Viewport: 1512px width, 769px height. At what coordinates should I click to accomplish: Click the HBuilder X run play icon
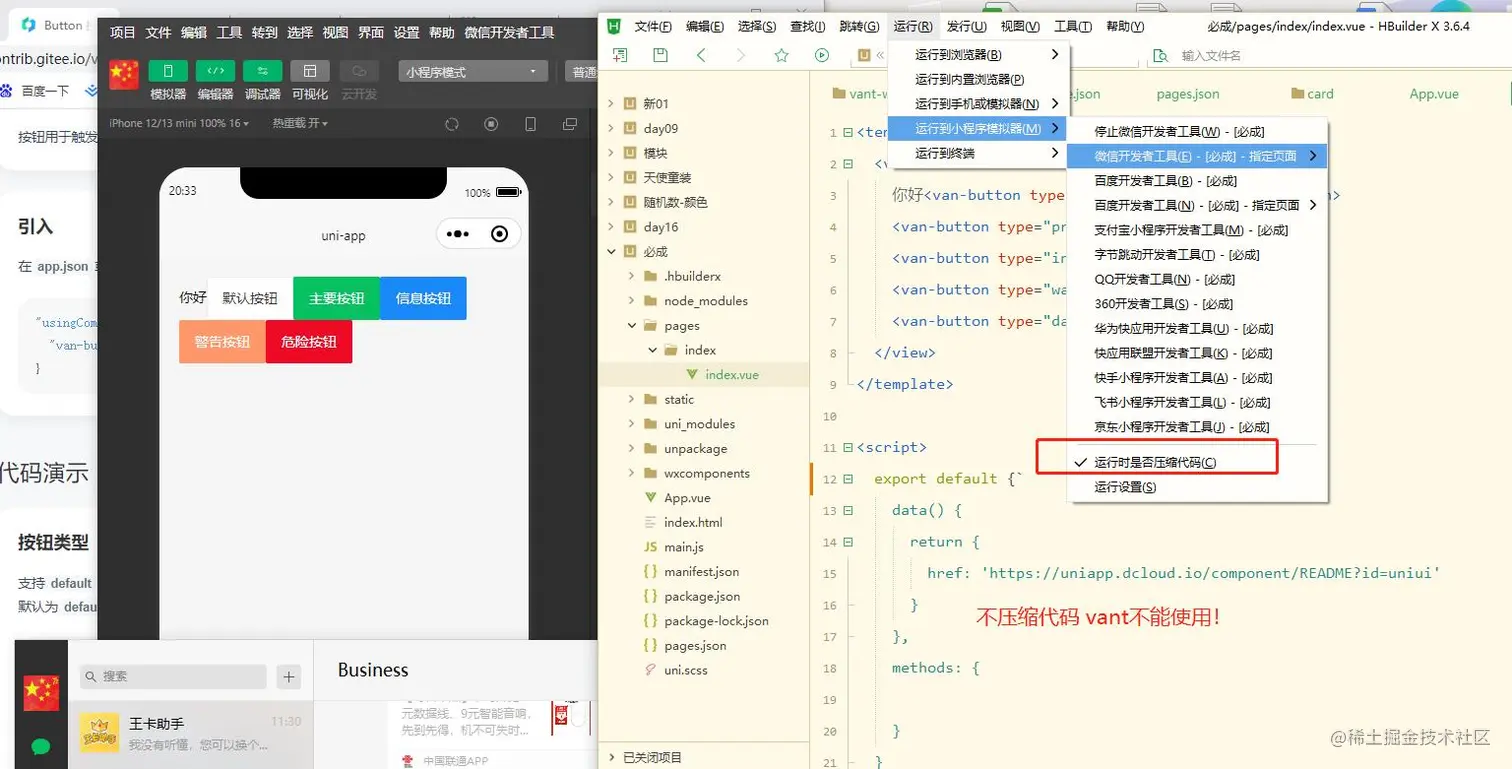822,56
